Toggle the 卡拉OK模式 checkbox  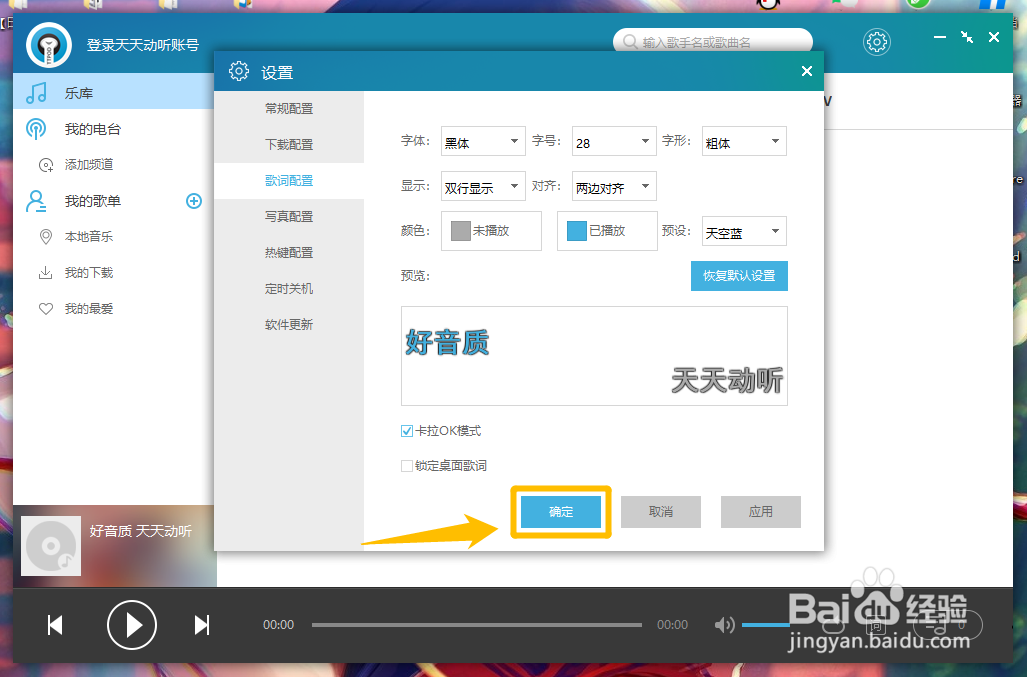pyautogui.click(x=407, y=431)
